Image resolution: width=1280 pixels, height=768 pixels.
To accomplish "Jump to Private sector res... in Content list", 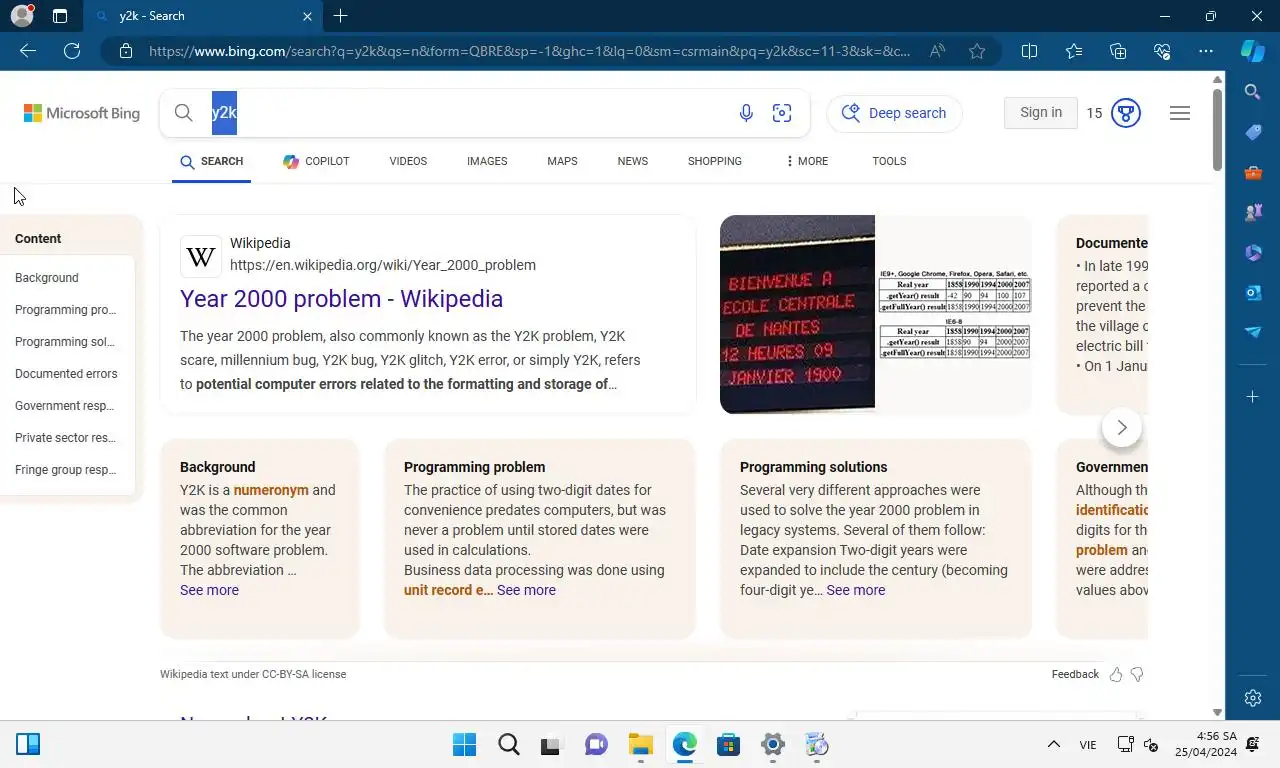I will point(65,438).
